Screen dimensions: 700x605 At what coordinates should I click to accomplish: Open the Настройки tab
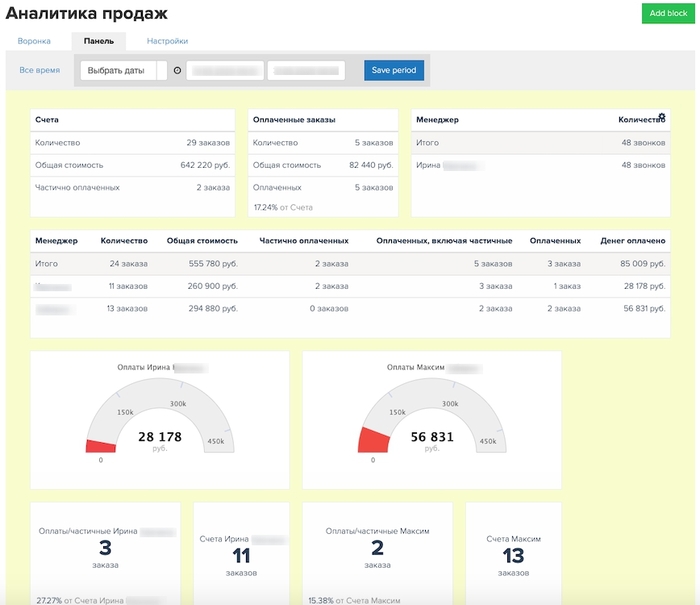[167, 41]
